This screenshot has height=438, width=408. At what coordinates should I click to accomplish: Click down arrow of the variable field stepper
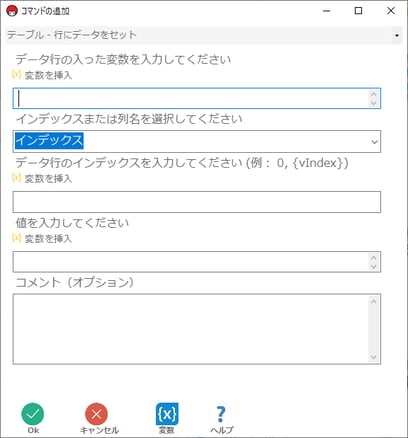click(374, 103)
